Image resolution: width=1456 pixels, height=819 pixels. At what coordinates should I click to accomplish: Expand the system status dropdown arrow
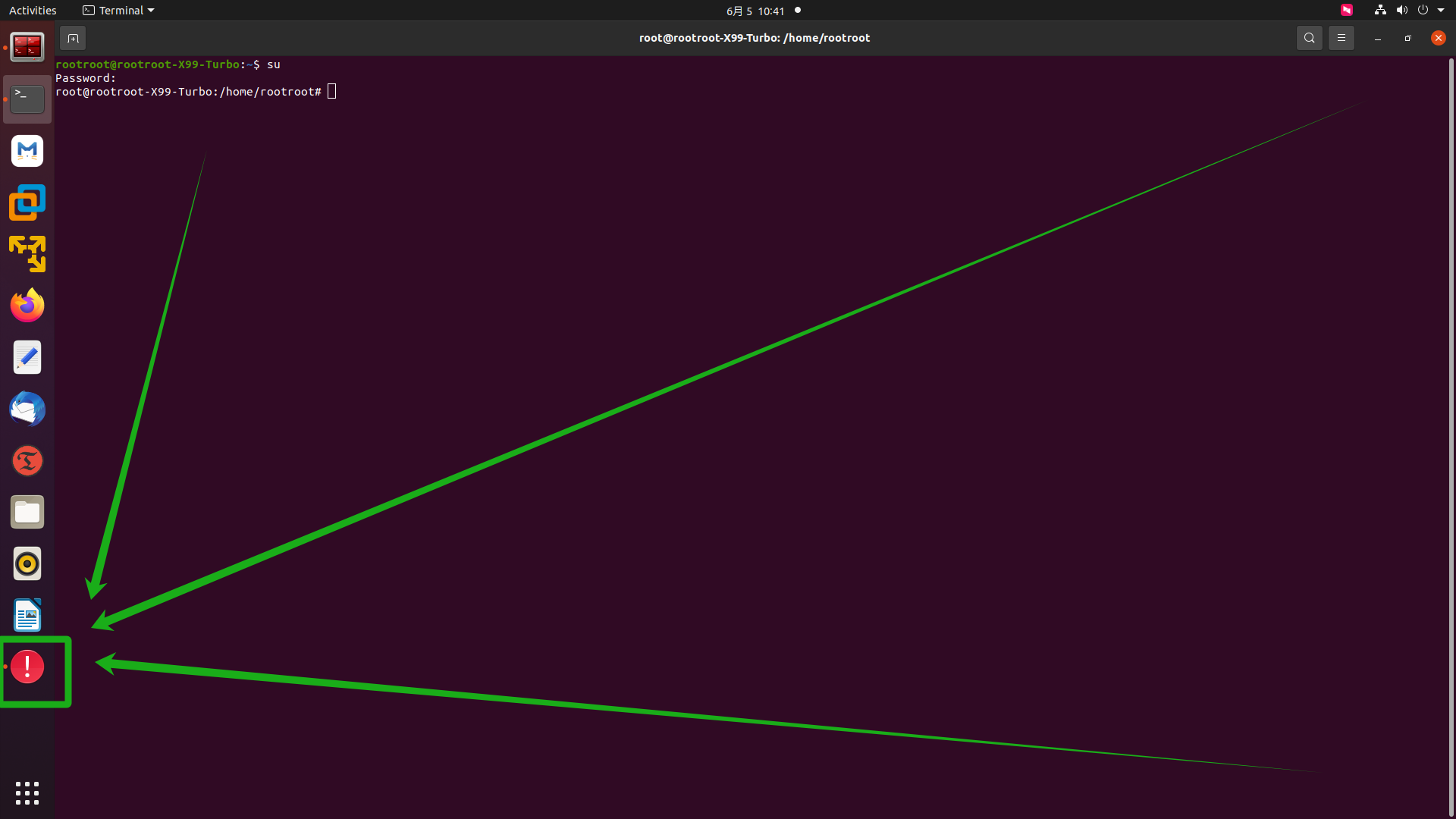click(1441, 11)
